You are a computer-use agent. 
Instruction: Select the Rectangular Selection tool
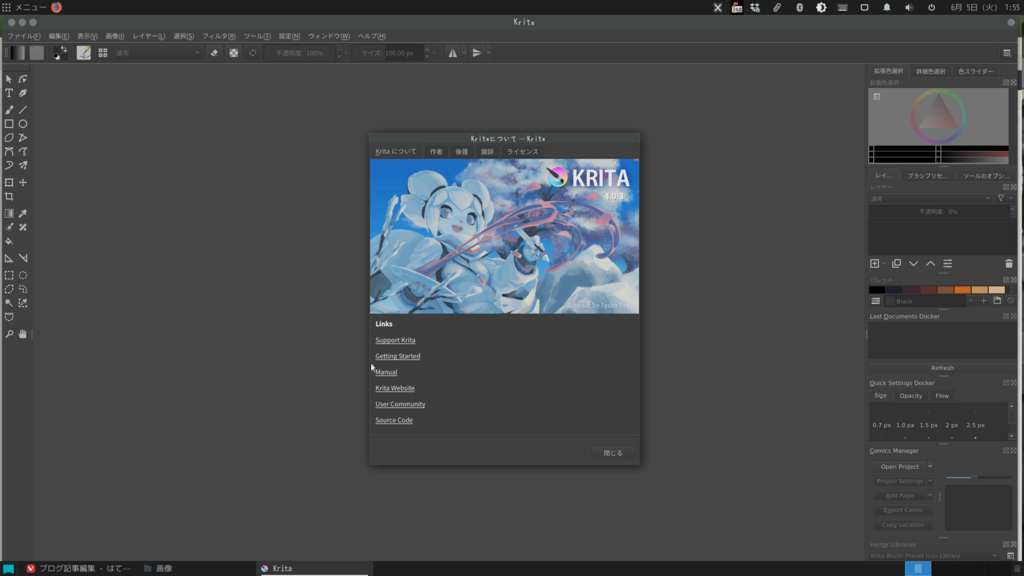click(x=9, y=276)
